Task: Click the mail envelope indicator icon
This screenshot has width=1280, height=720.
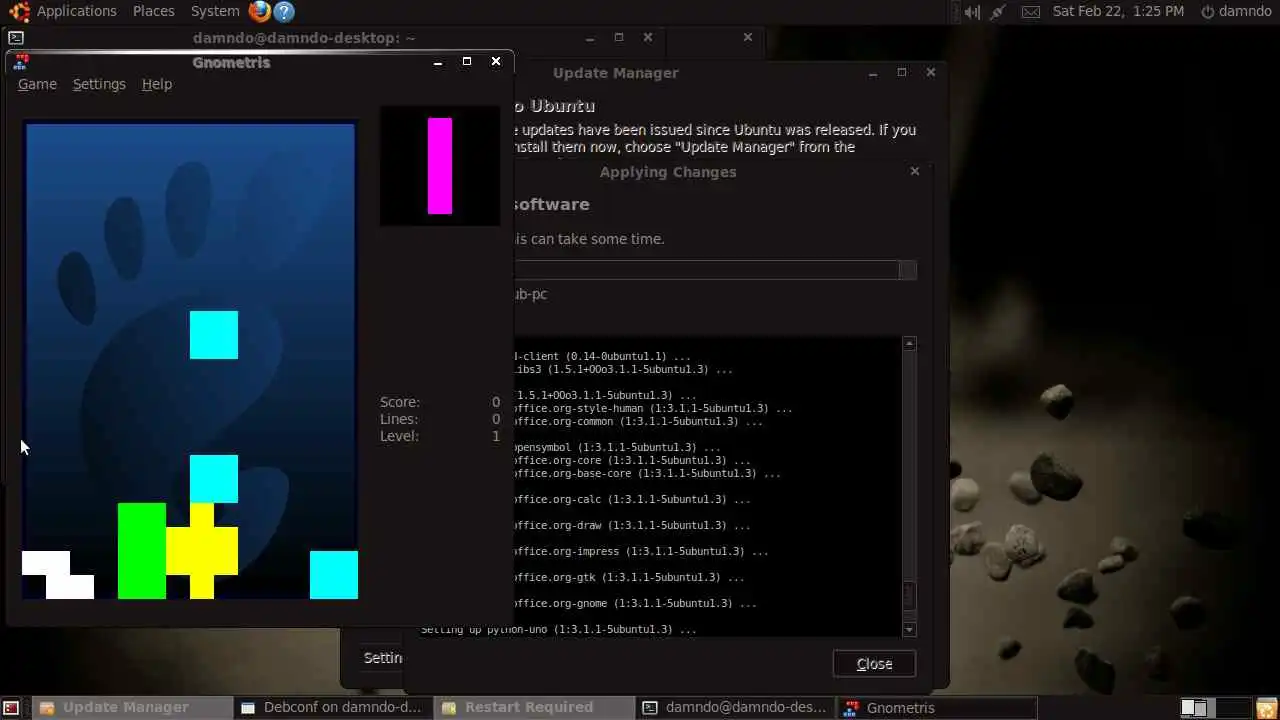Action: pyautogui.click(x=1031, y=12)
